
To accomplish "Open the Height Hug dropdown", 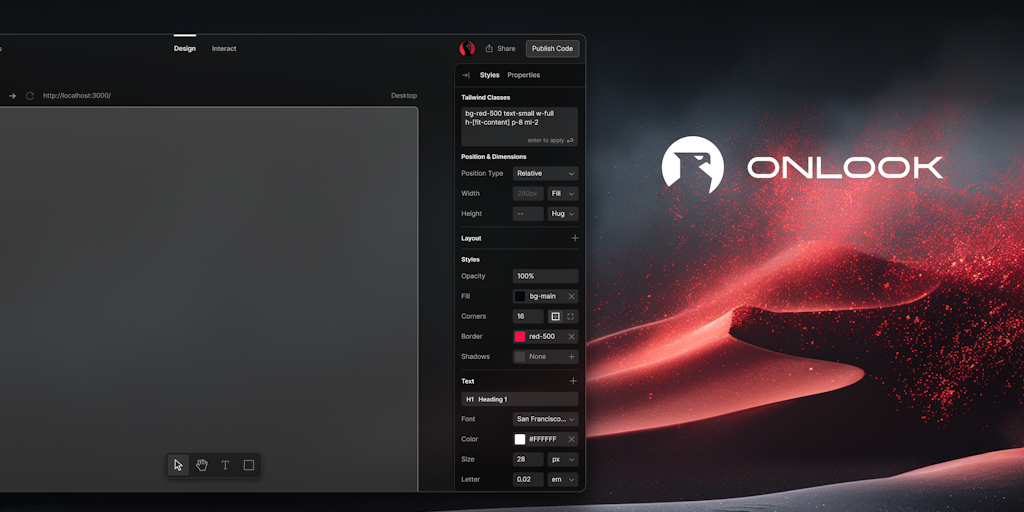I will (x=563, y=214).
